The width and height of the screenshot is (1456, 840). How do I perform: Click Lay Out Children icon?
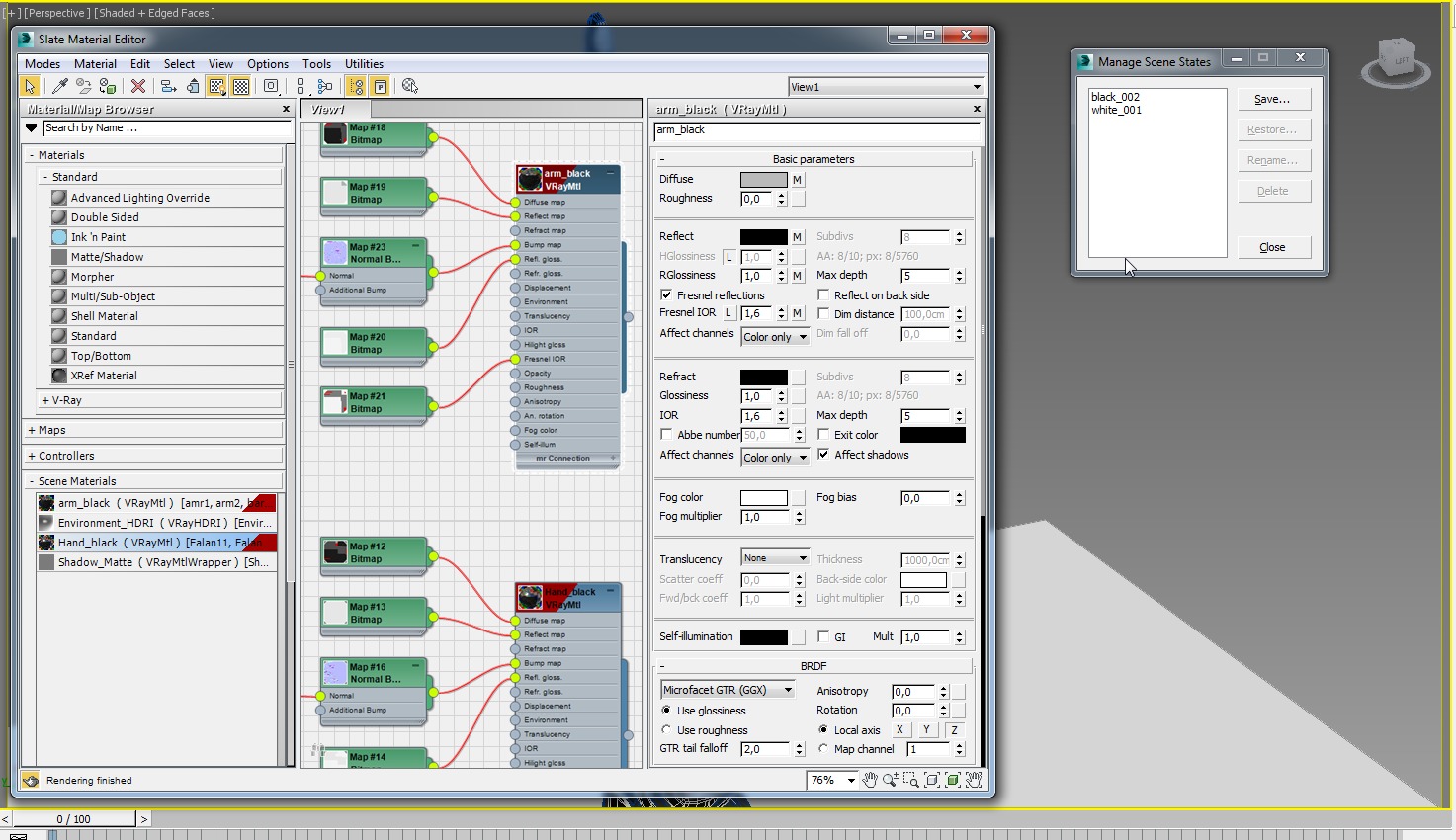(324, 87)
